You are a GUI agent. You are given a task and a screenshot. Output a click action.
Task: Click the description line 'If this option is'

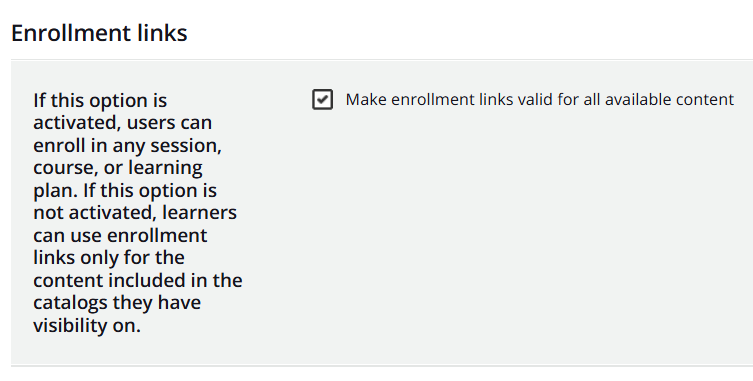(x=100, y=100)
